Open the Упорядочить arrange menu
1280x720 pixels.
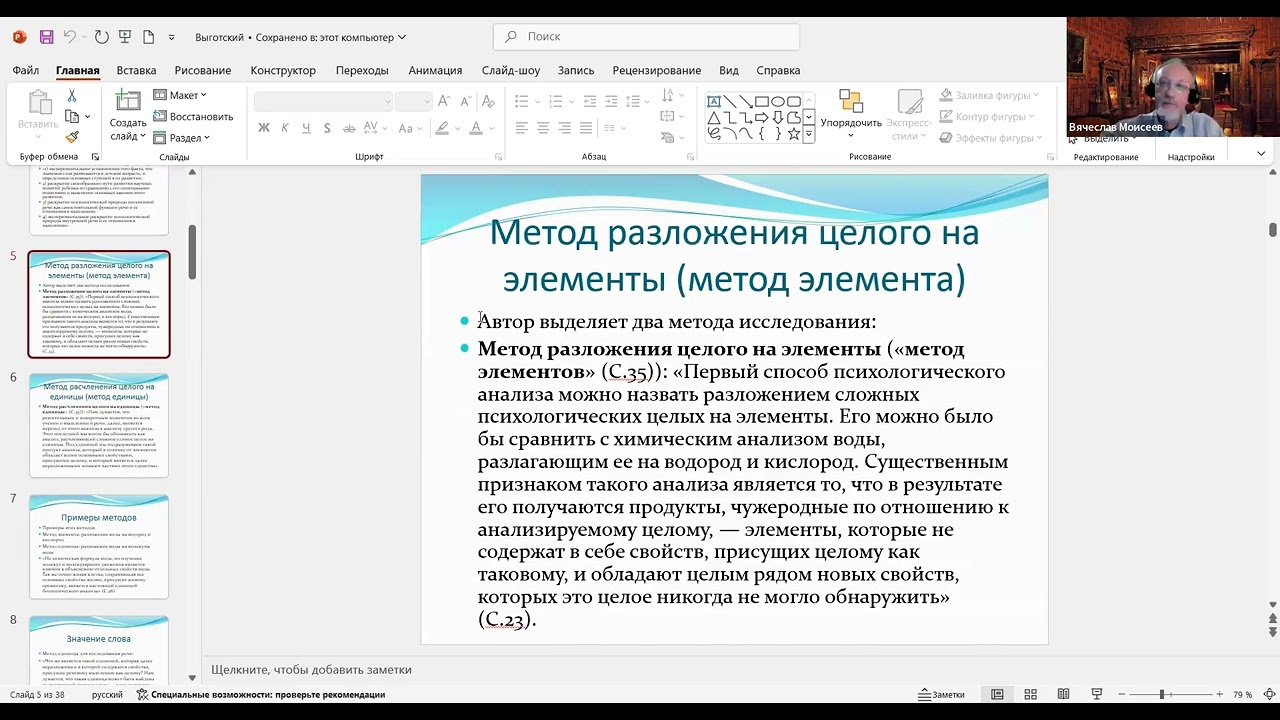851,114
